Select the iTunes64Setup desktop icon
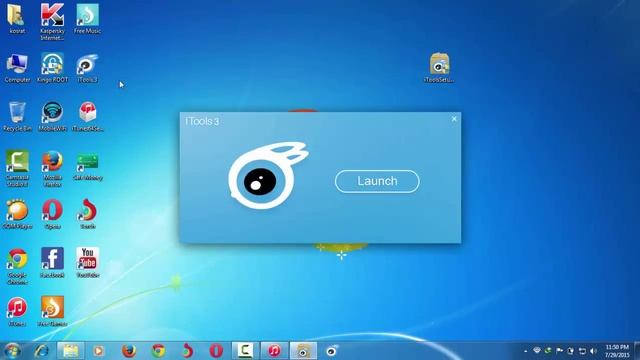Viewport: 640px width, 360px height. point(87,117)
